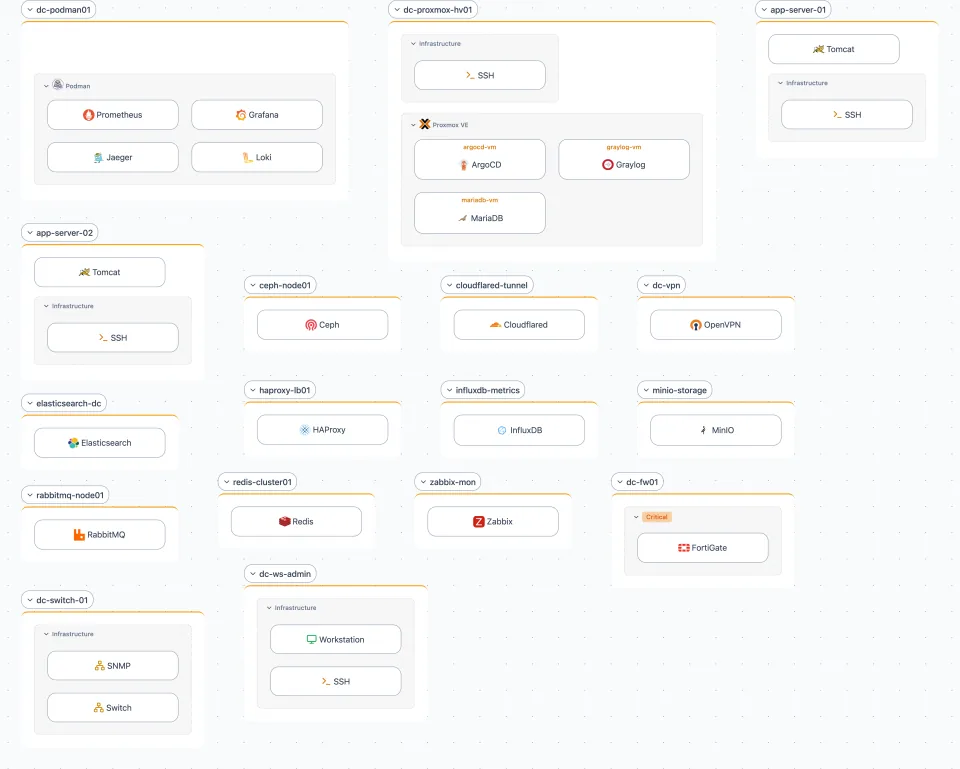Select the Workstation service node

[x=336, y=639]
